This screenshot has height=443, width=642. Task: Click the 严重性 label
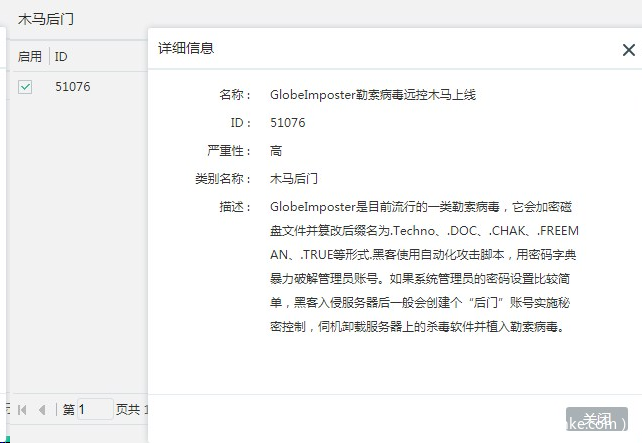(x=228, y=151)
